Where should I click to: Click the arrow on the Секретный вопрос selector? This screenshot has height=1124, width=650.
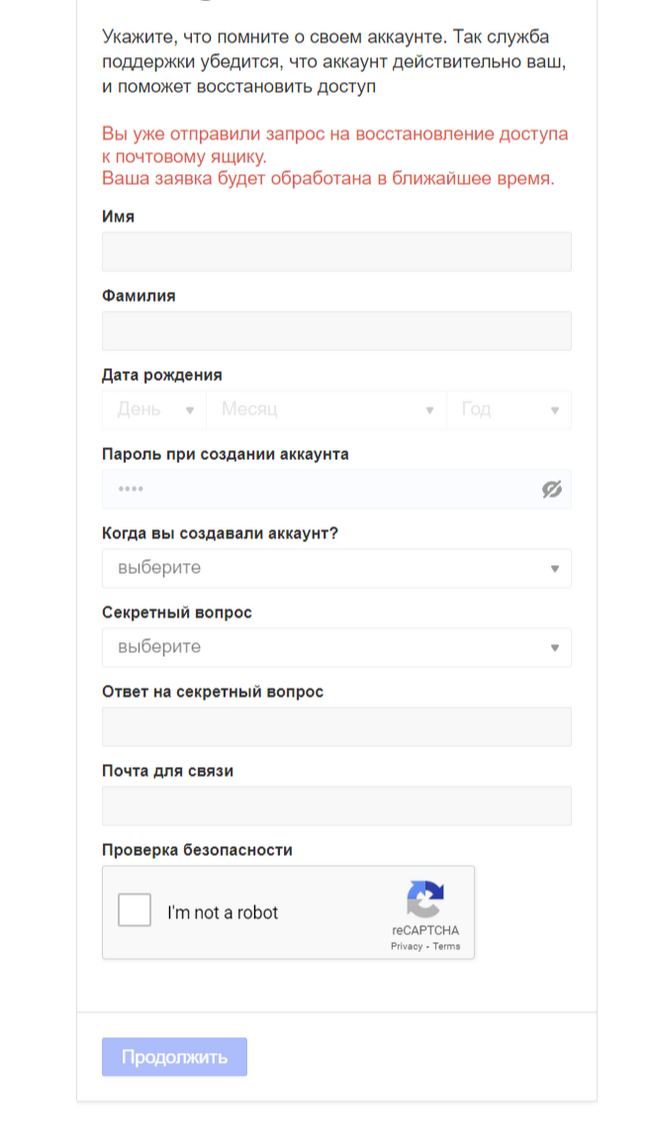pos(555,647)
